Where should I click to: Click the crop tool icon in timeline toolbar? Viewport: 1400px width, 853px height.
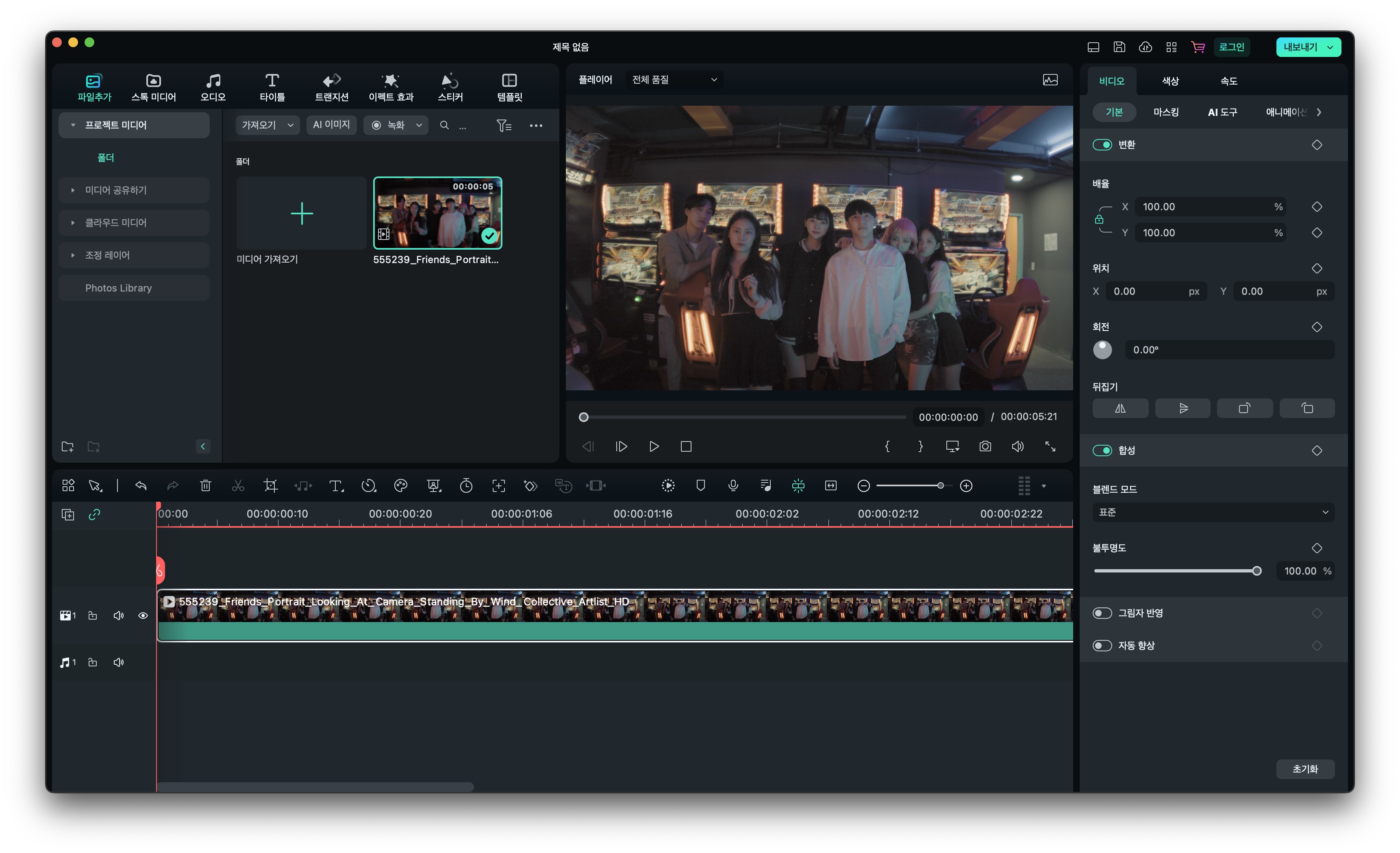click(270, 485)
